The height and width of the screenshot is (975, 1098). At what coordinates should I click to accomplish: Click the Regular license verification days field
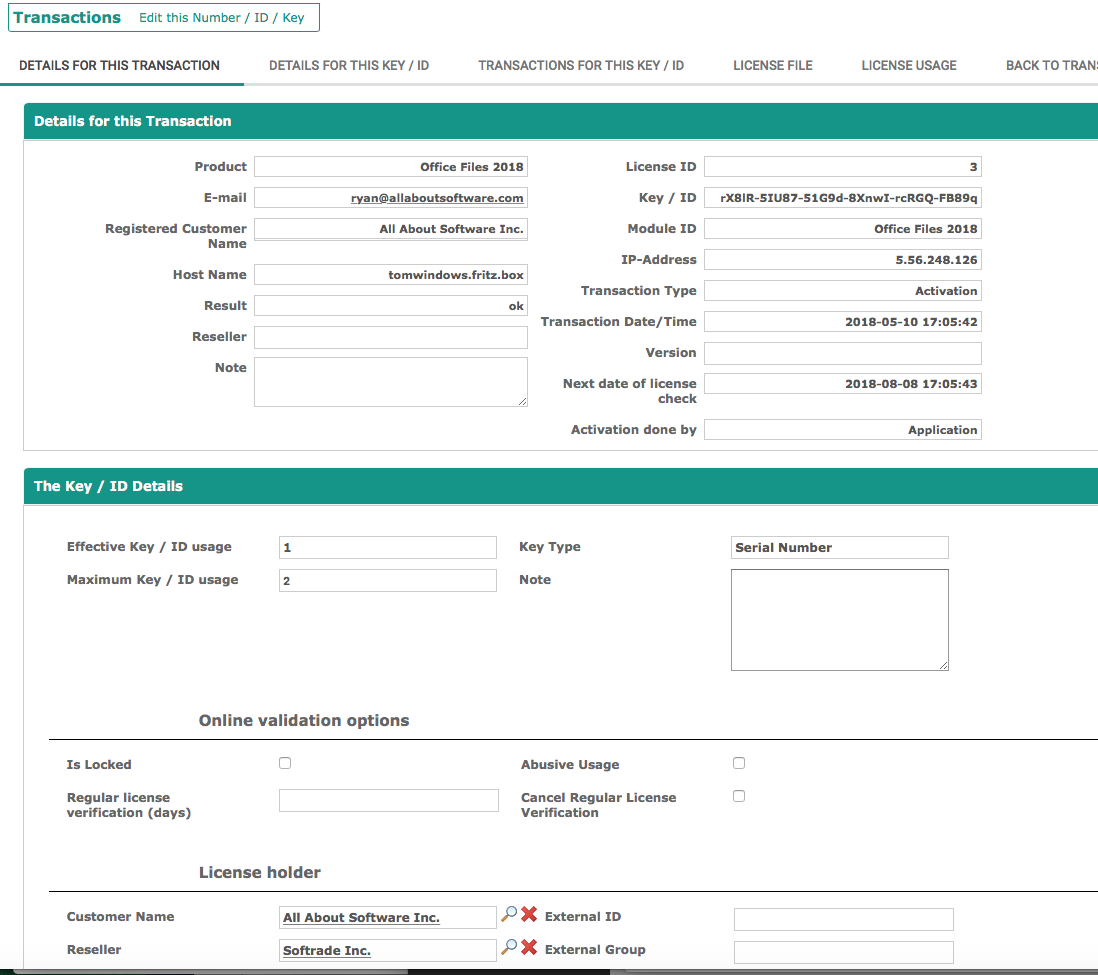coord(388,800)
